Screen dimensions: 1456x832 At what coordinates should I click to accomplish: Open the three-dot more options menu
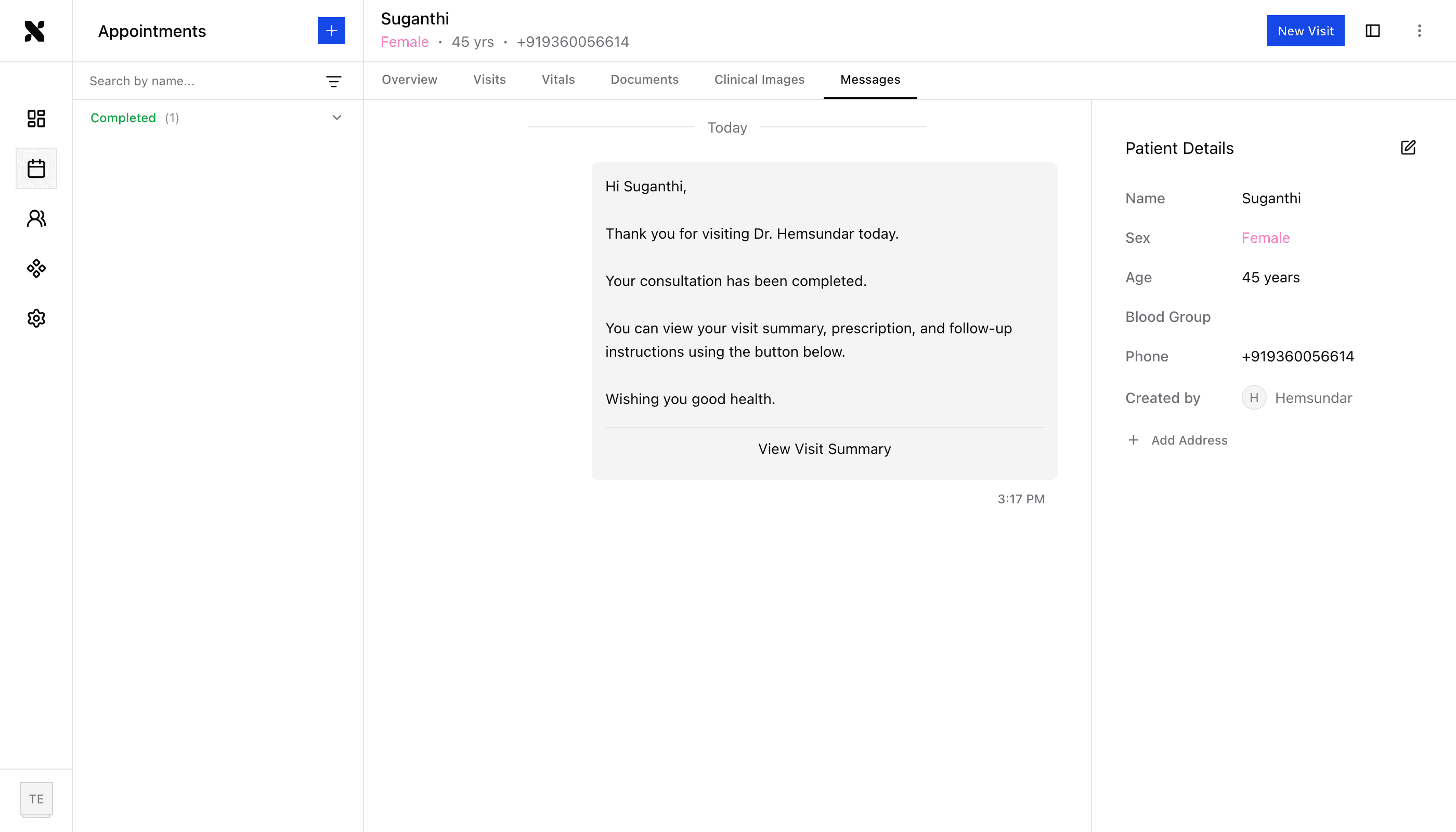[1420, 31]
